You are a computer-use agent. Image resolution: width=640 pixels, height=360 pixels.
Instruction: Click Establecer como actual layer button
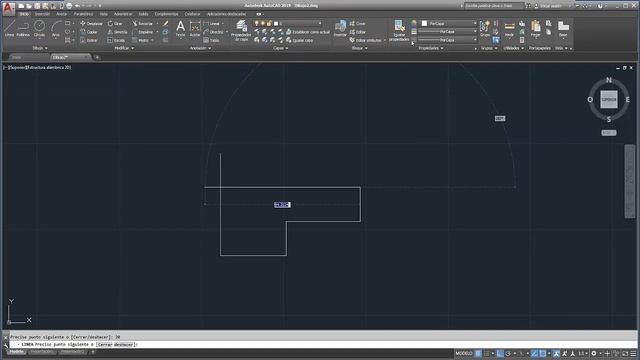(x=308, y=32)
